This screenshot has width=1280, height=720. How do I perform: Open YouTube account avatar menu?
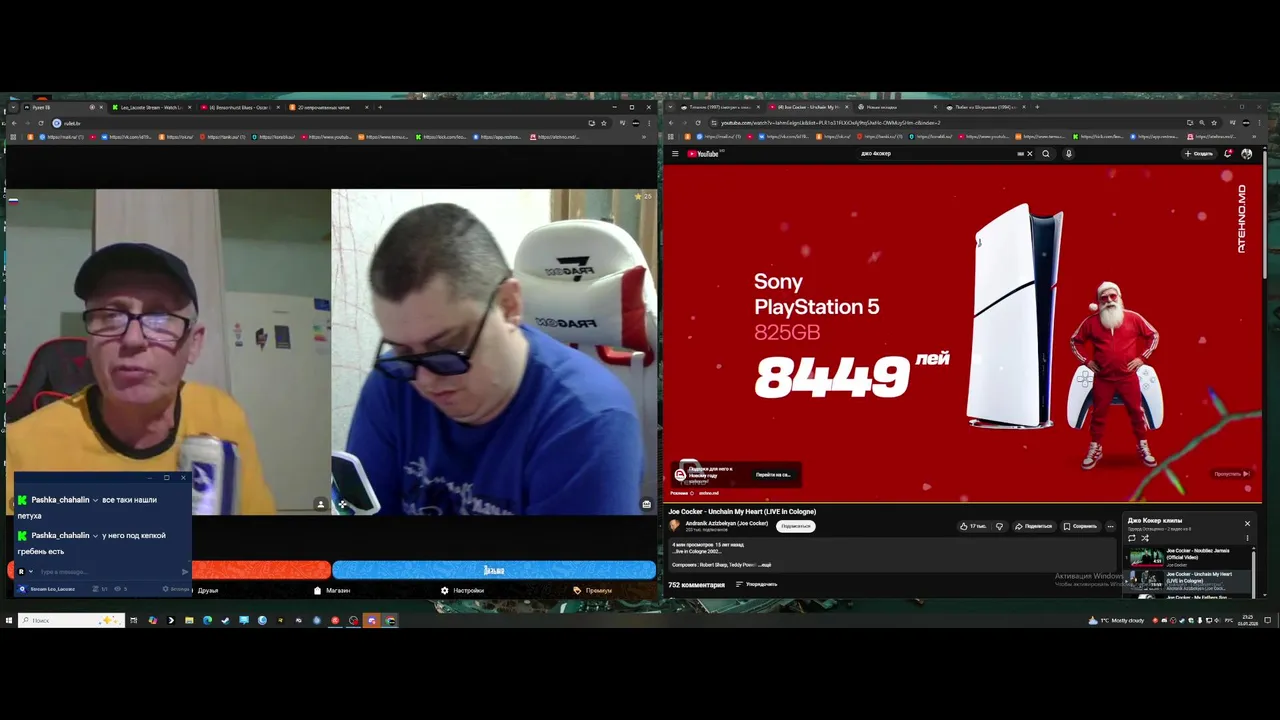(1246, 154)
